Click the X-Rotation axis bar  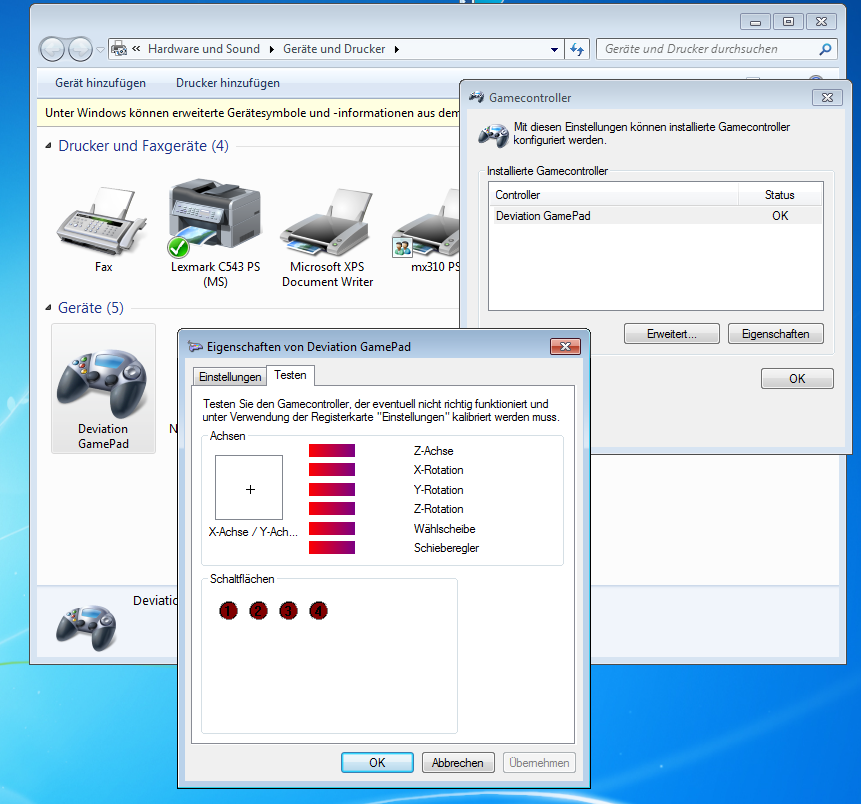332,470
